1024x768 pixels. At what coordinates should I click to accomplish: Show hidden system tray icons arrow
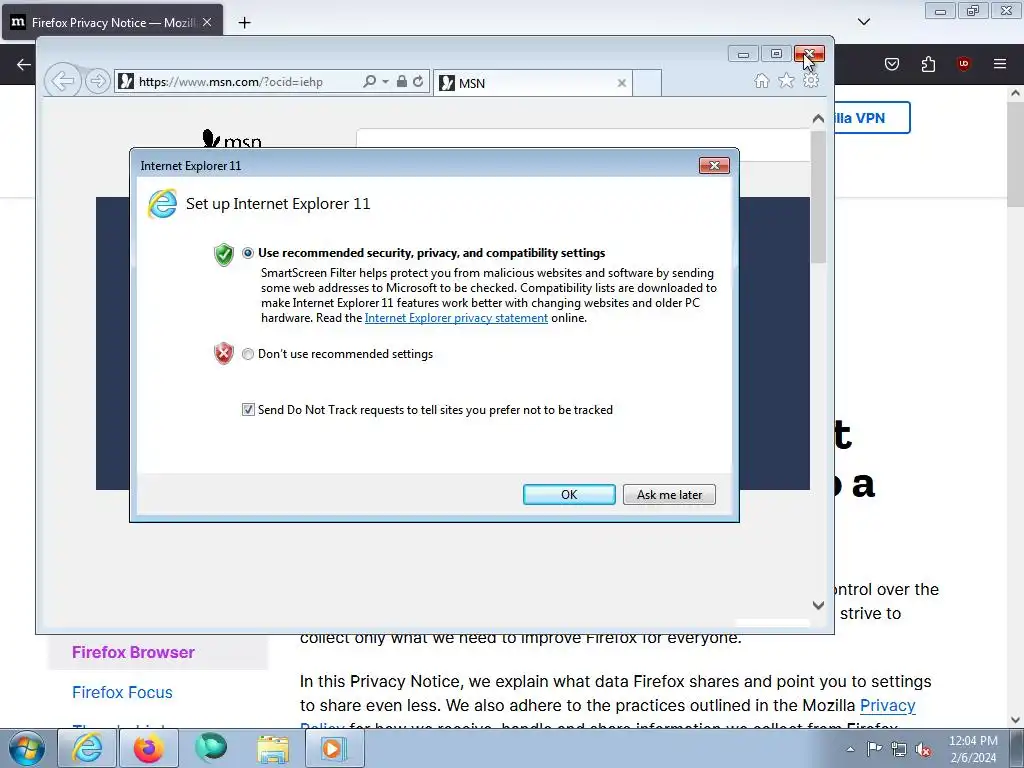(850, 749)
